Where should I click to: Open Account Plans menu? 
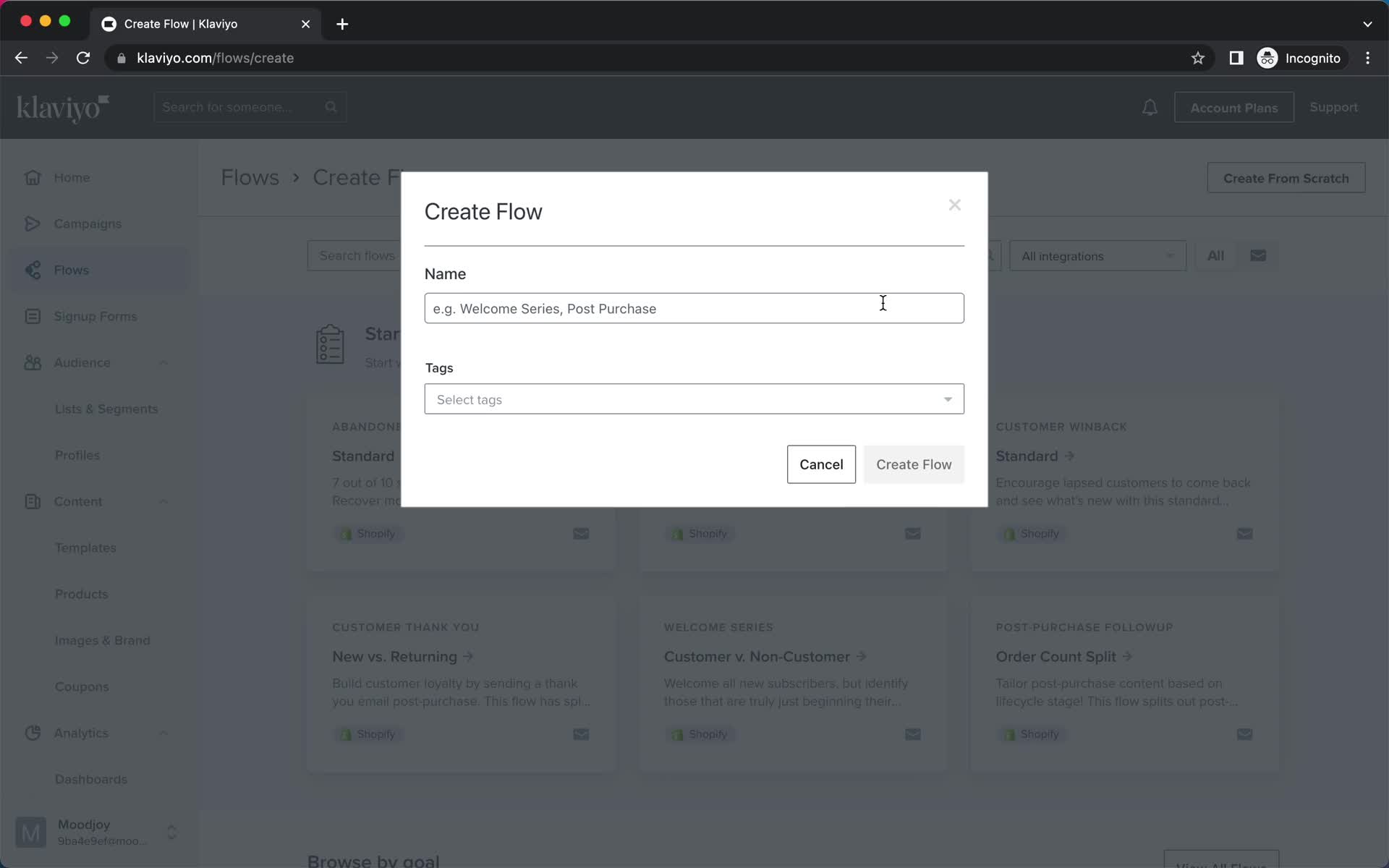pyautogui.click(x=1234, y=107)
